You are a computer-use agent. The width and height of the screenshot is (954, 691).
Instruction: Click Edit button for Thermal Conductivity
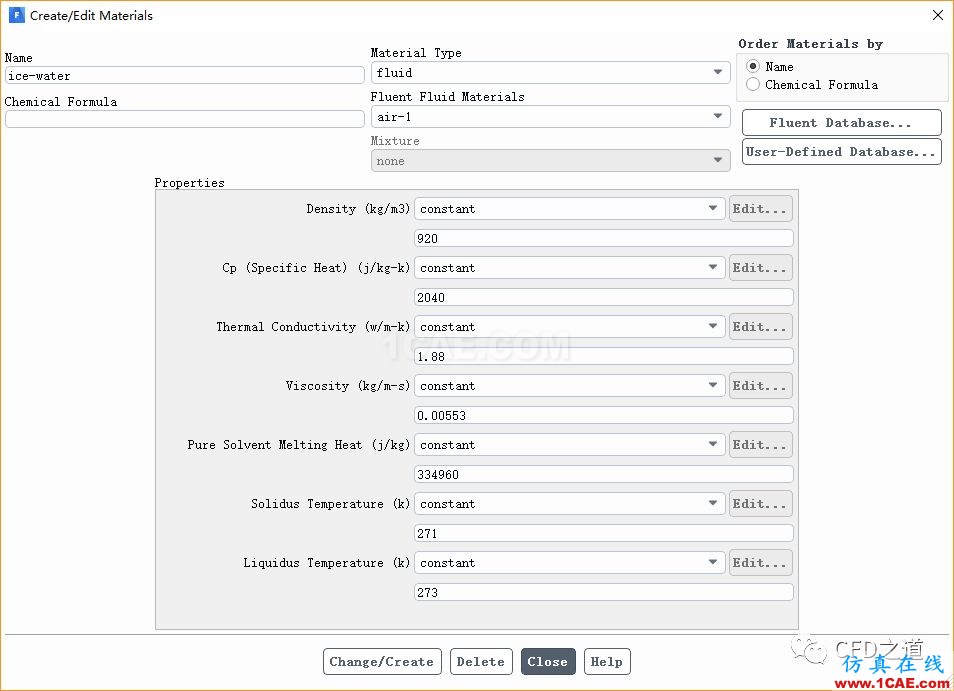pos(761,327)
